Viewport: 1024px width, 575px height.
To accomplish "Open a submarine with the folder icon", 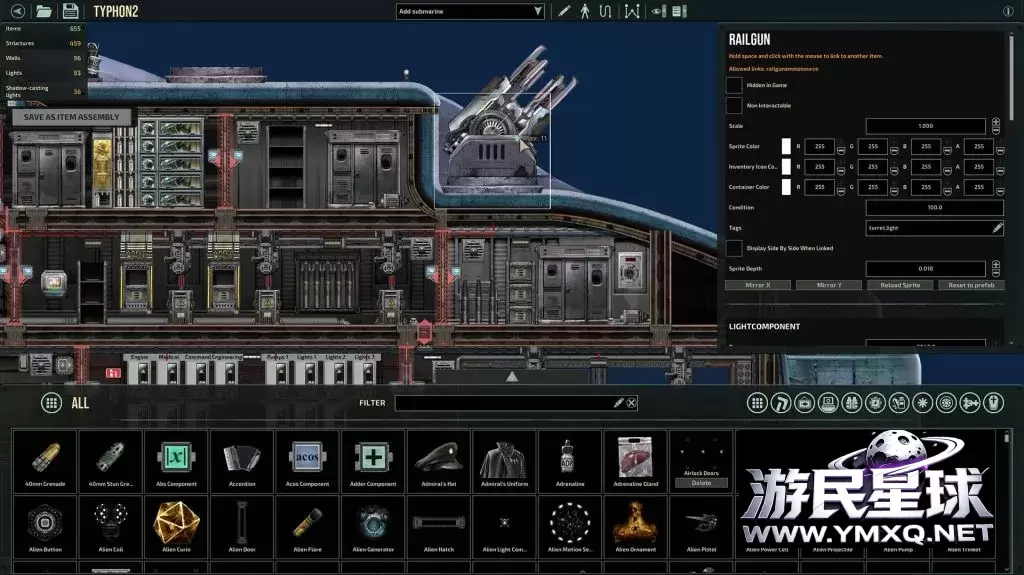I will click(44, 11).
